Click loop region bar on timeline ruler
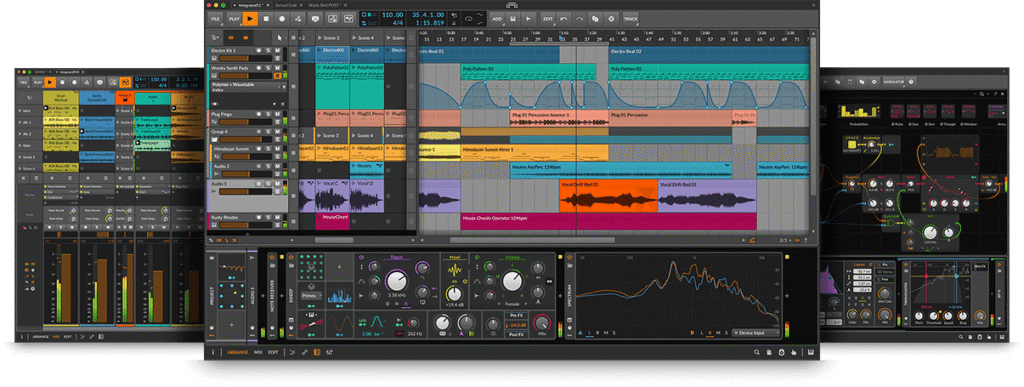 click(559, 44)
